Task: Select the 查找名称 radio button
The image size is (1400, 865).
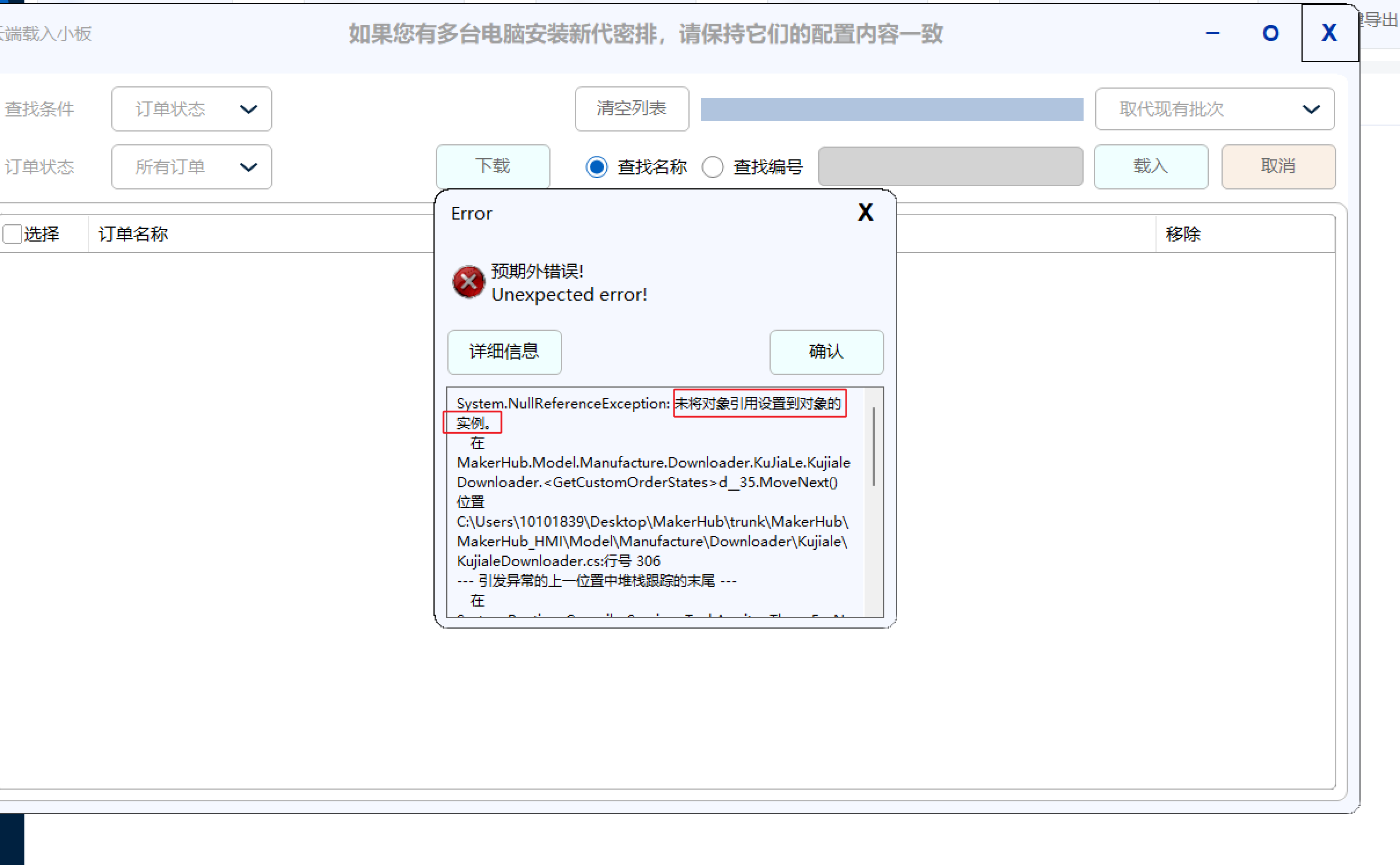Action: [x=597, y=167]
